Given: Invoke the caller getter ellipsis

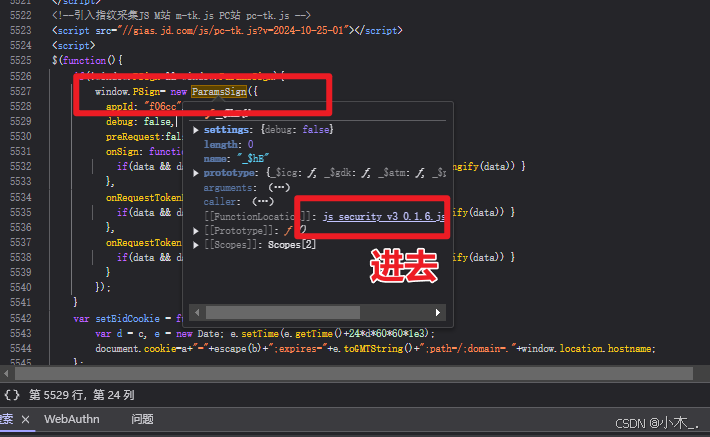Looking at the screenshot, I should pos(263,202).
